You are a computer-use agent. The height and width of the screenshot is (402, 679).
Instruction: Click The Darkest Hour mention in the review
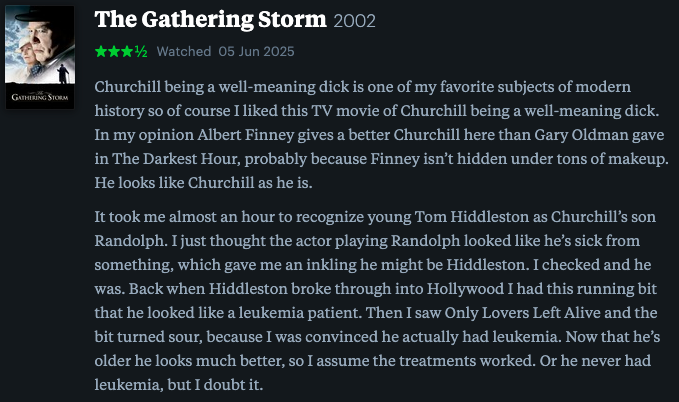pos(174,159)
